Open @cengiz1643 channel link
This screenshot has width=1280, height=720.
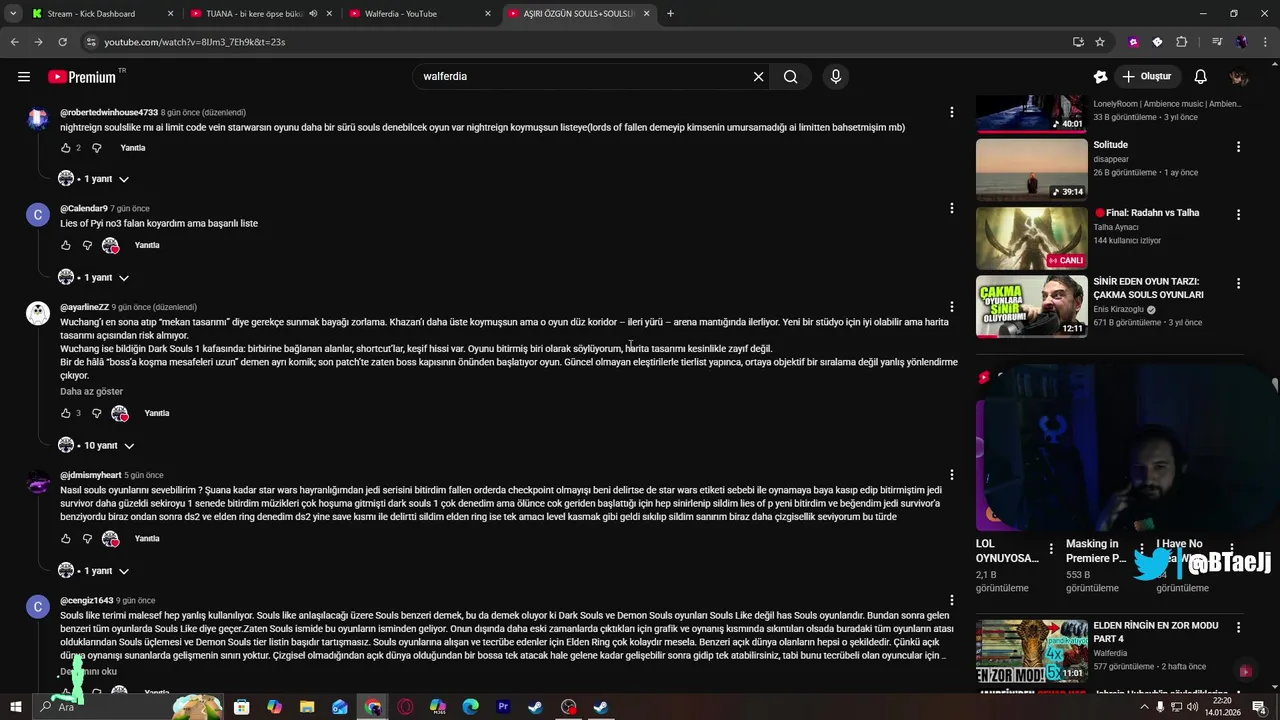(86, 601)
